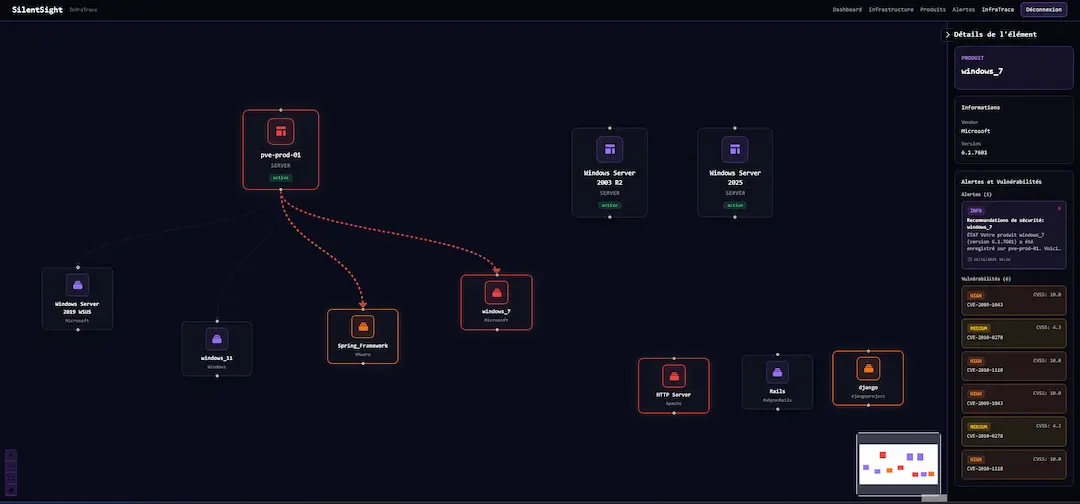Click the Vulnérabilités (6) heading
The width and height of the screenshot is (1080, 504).
pyautogui.click(x=985, y=279)
